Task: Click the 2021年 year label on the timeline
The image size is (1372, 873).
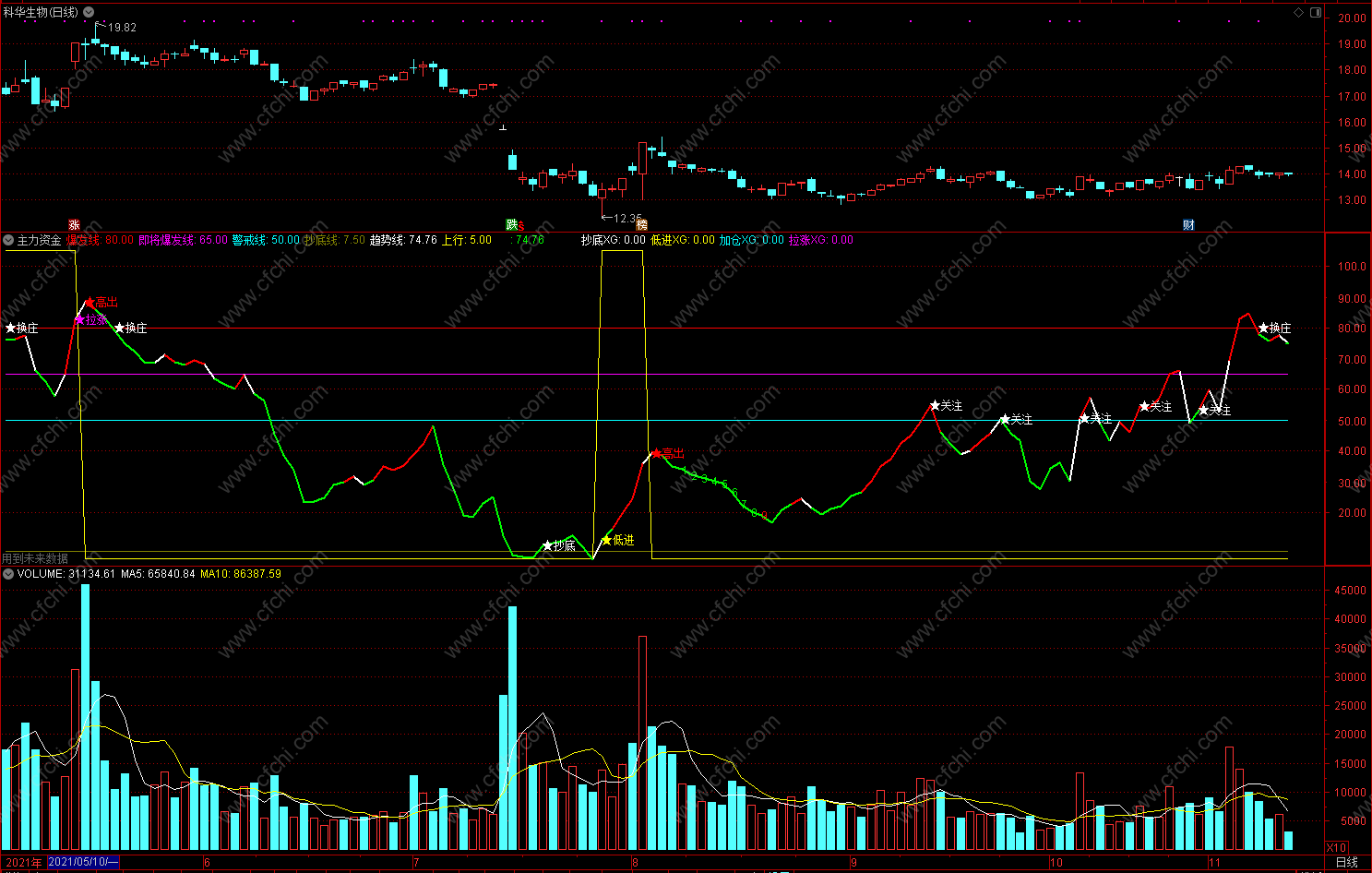Action: point(23,863)
